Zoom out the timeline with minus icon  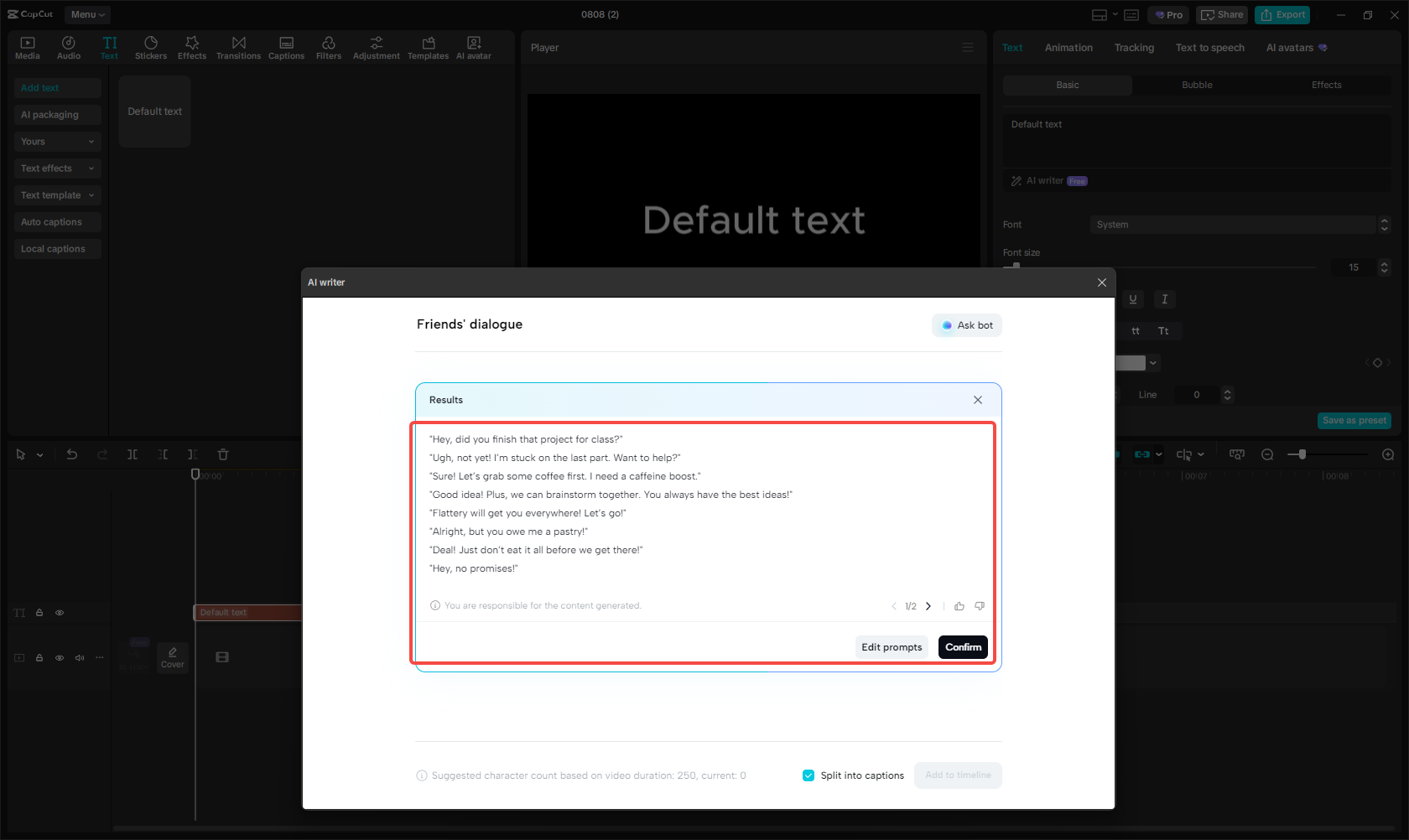pyautogui.click(x=1267, y=454)
